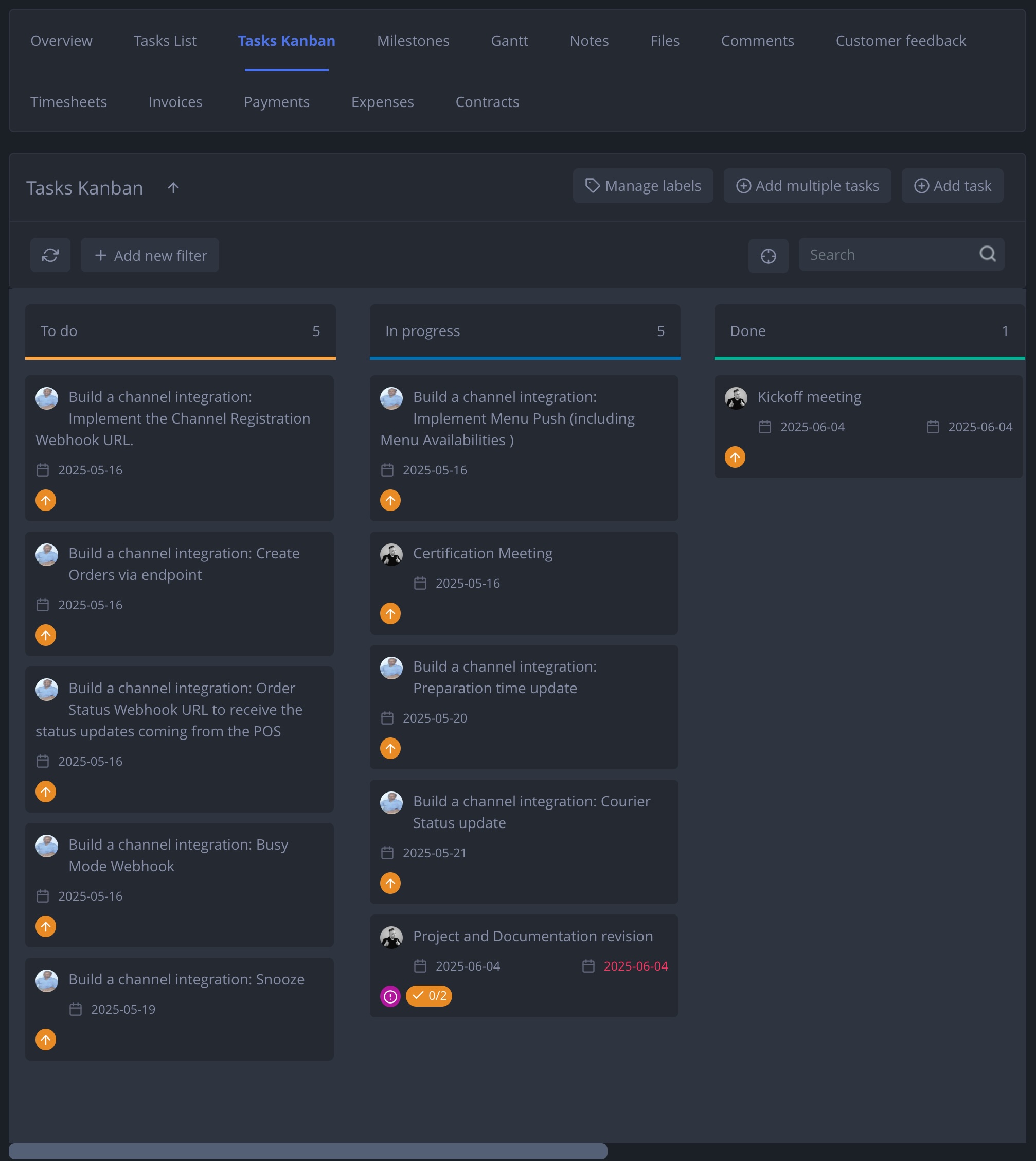1036x1161 pixels.
Task: Click the calendar icon on Certification Meeting
Action: [x=420, y=583]
